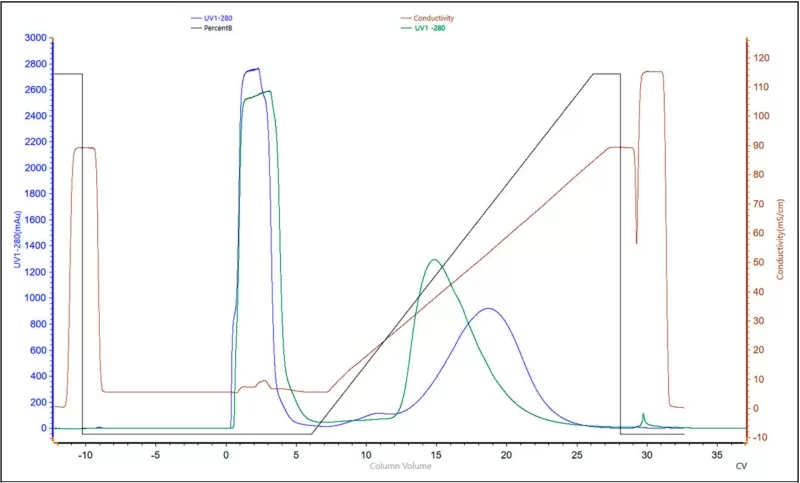800x483 pixels.
Task: Click the small green spike near 30 CV
Action: (643, 414)
